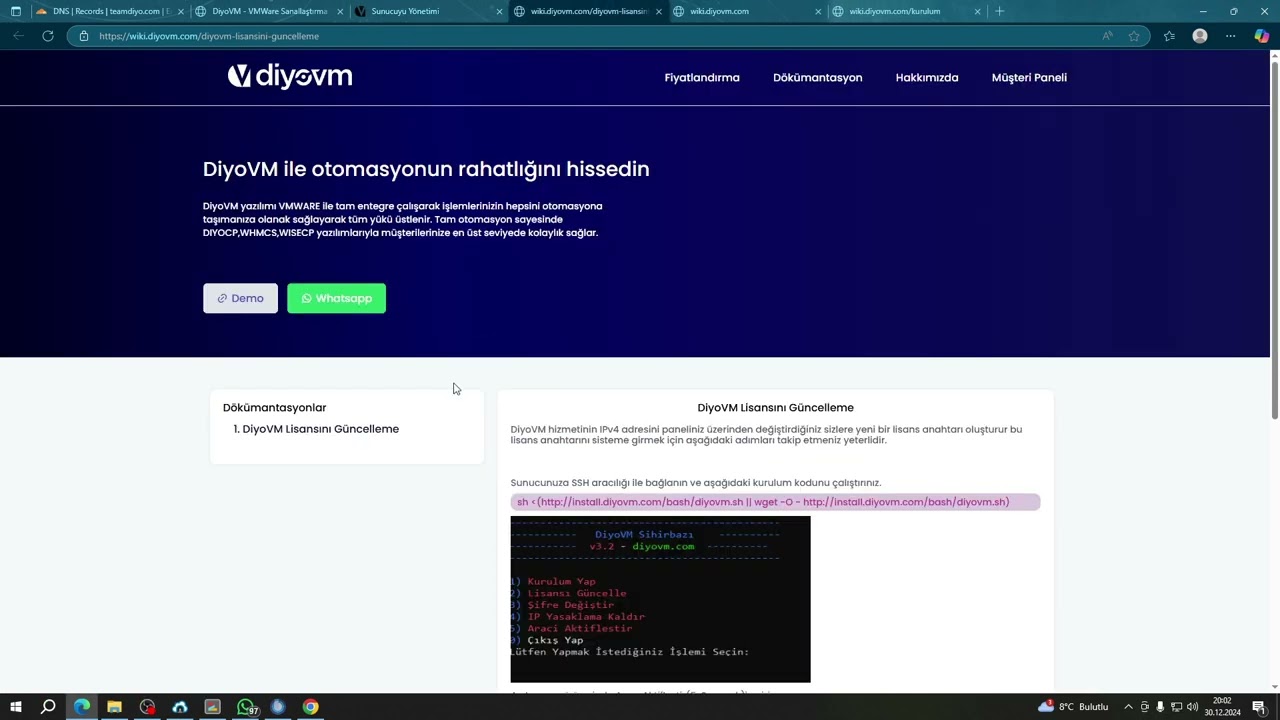This screenshot has height=720, width=1280.
Task: Click the Read aloud icon in address bar
Action: [x=1107, y=36]
